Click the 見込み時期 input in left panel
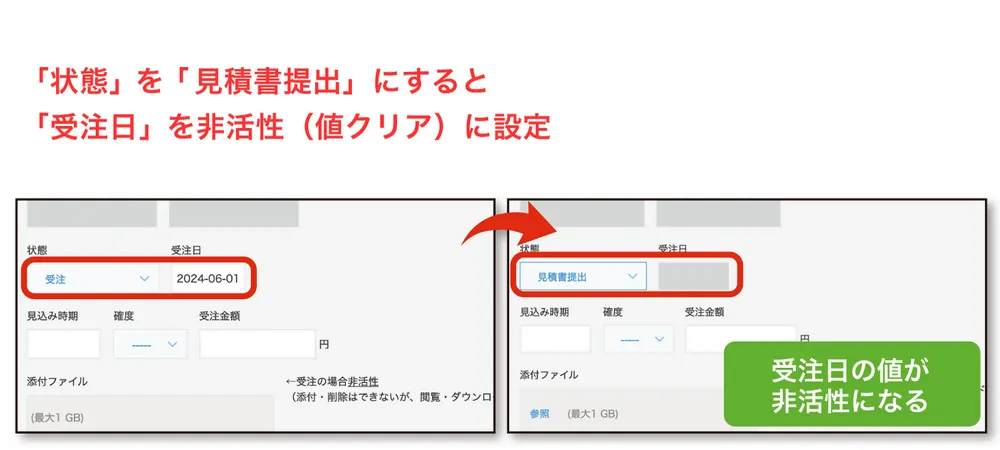Screen dimensions: 1000x450 pos(64,344)
